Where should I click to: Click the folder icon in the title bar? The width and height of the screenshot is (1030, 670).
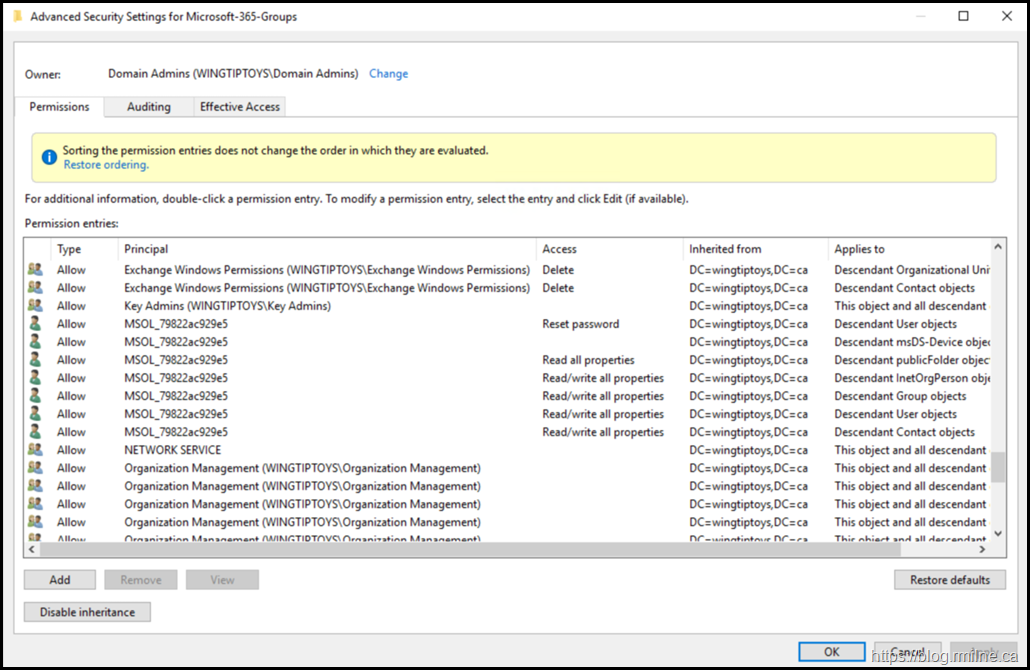(16, 16)
